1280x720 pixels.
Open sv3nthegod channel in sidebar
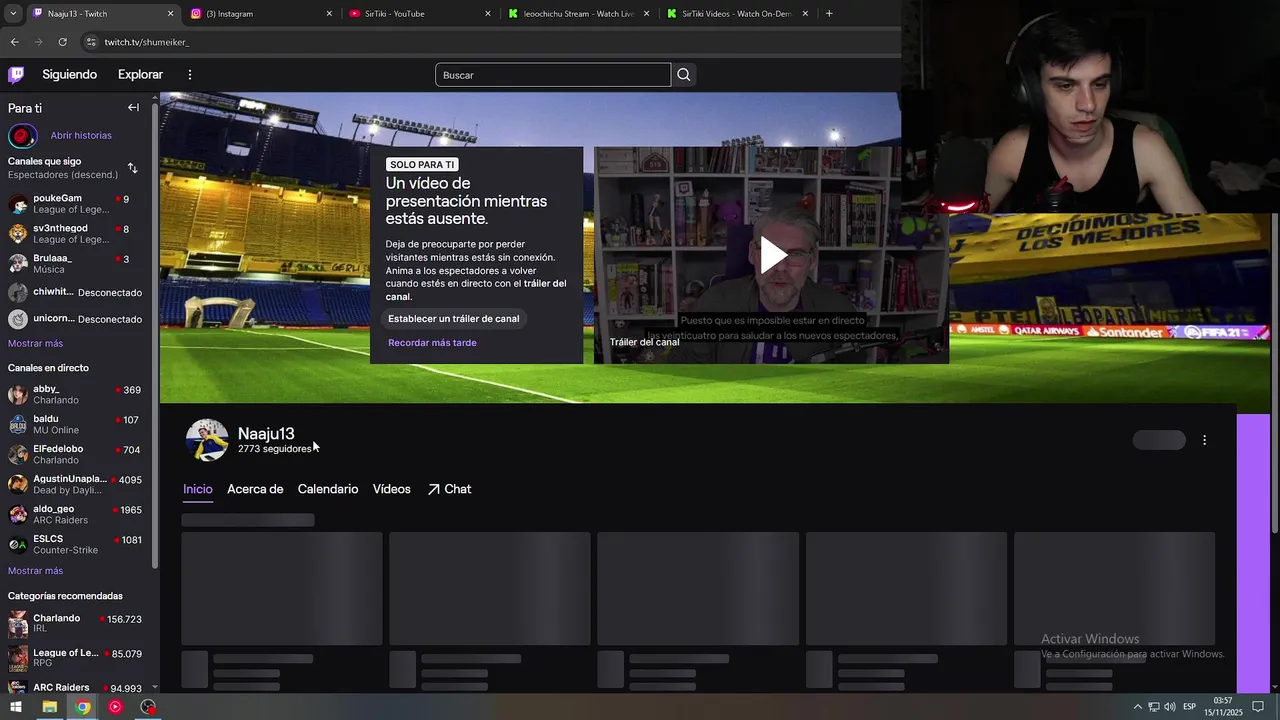point(76,234)
